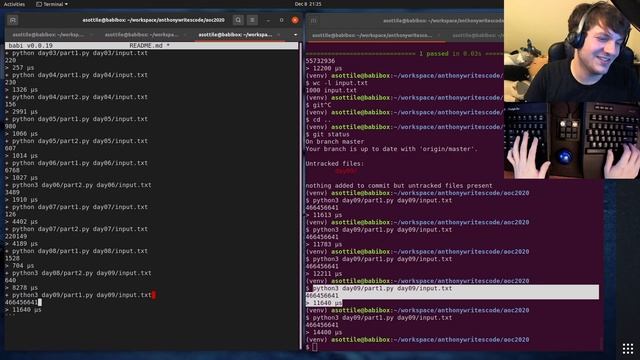The height and width of the screenshot is (360, 640).
Task: Click the left terminal's vertical scrollbar
Action: [x=301, y=196]
